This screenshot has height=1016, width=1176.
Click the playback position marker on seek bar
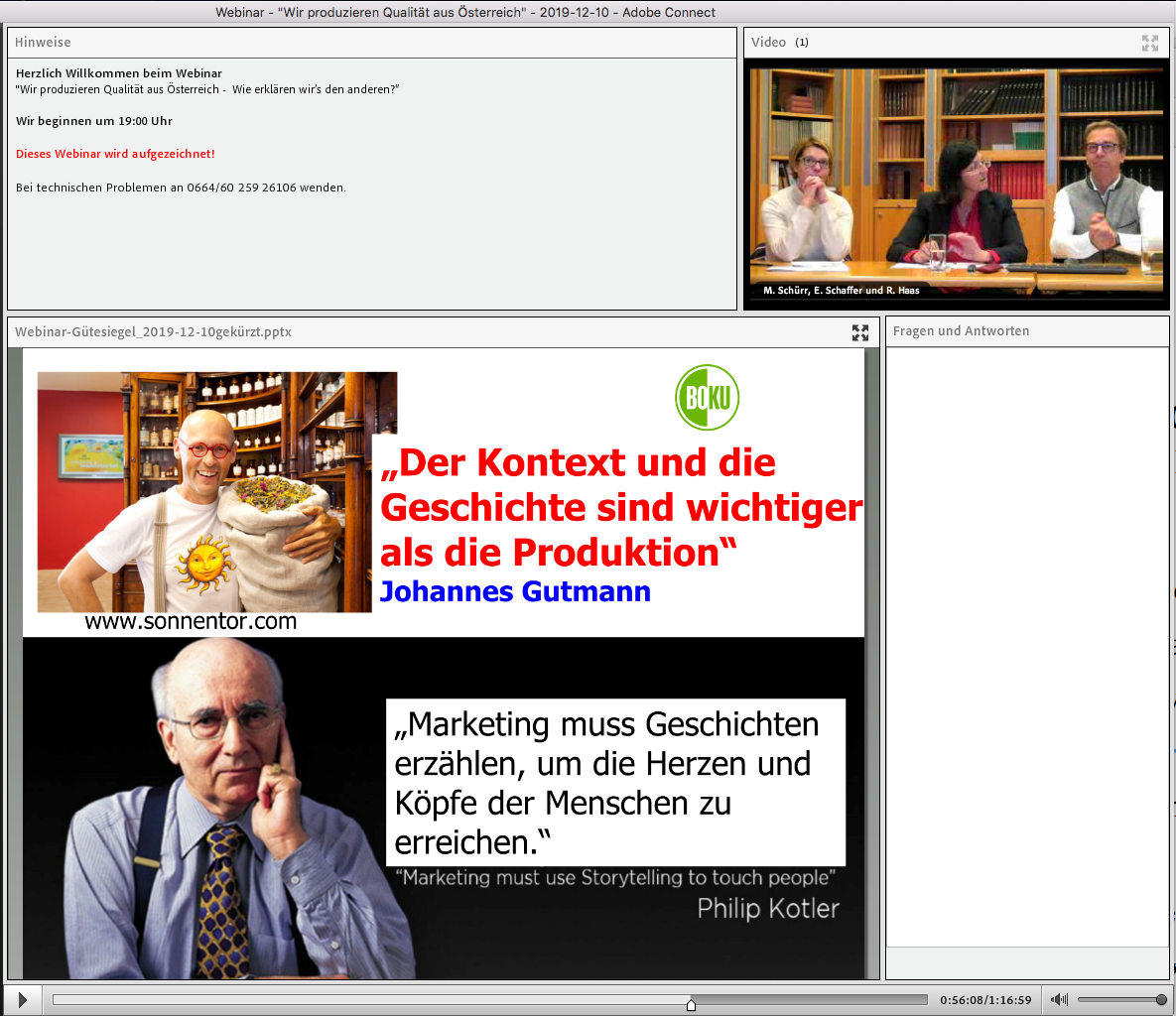691,1004
